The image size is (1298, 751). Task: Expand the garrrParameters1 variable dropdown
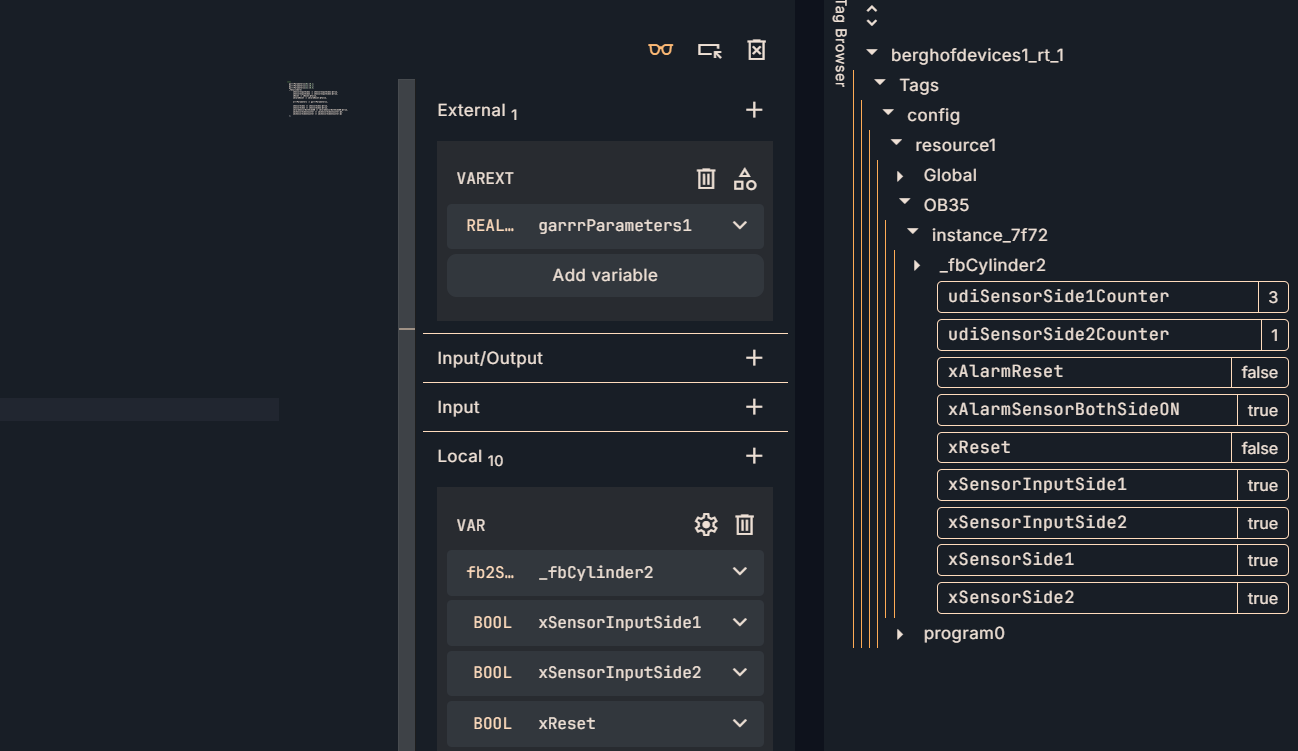click(x=740, y=226)
